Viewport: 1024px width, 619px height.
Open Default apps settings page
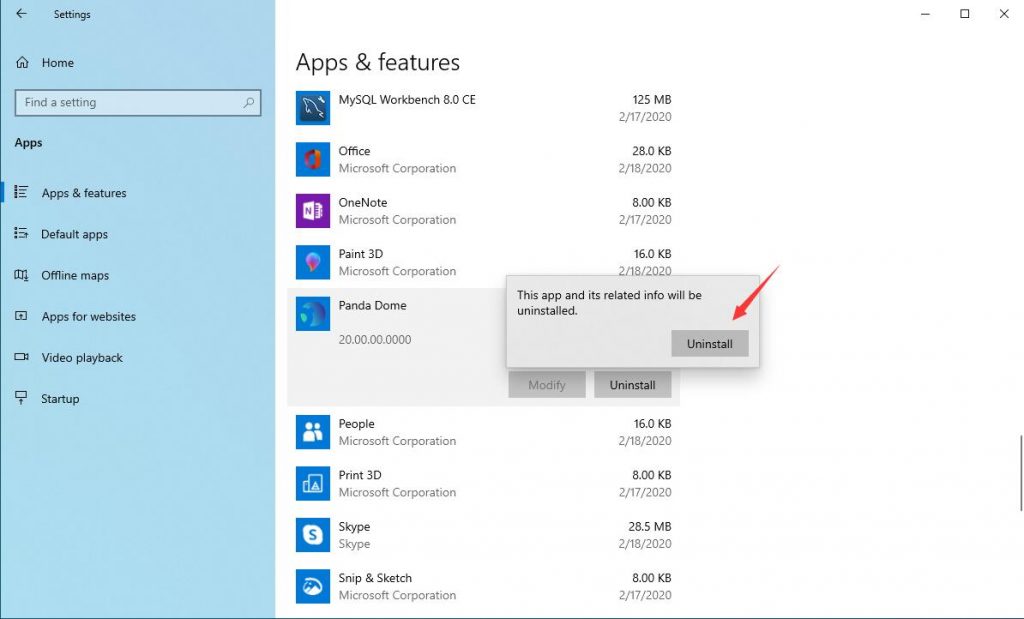74,234
